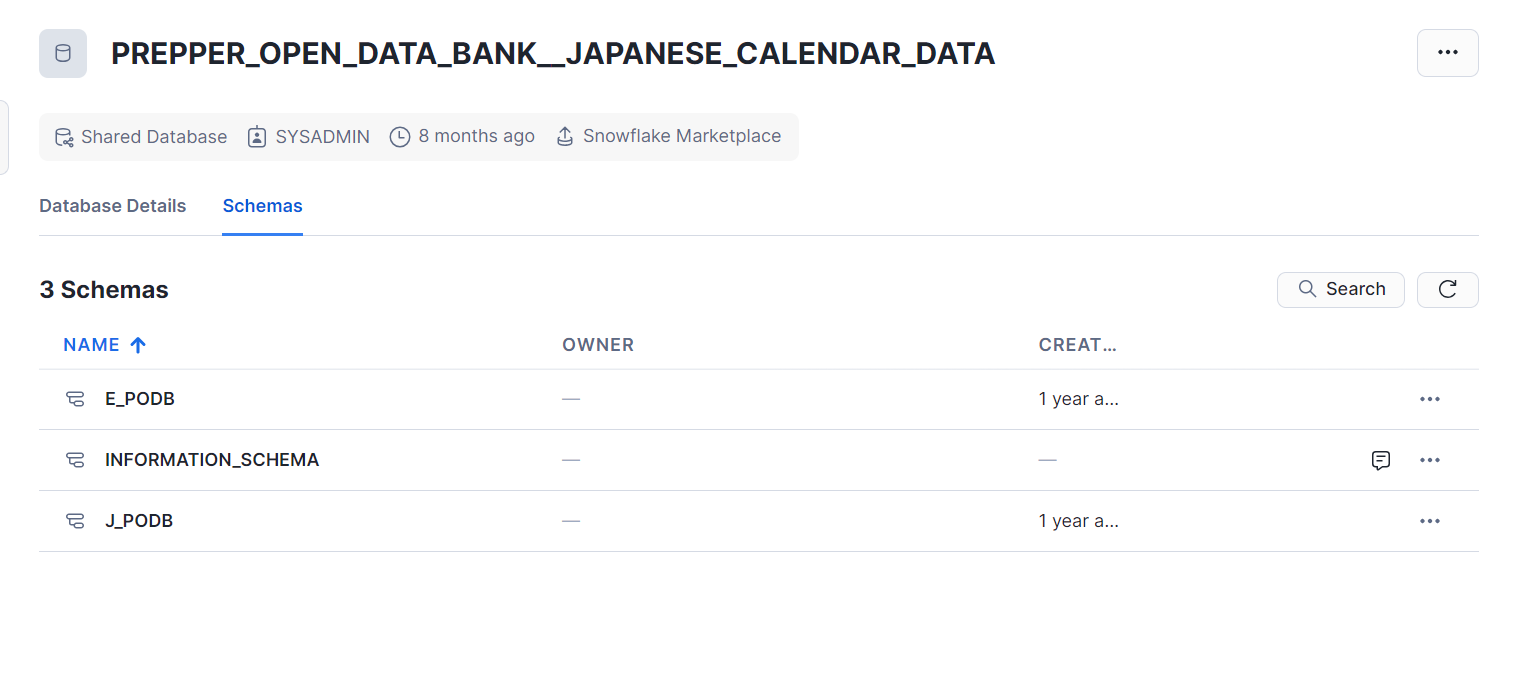Sort schemas by OWNER column
This screenshot has height=688, width=1531.
click(x=598, y=345)
